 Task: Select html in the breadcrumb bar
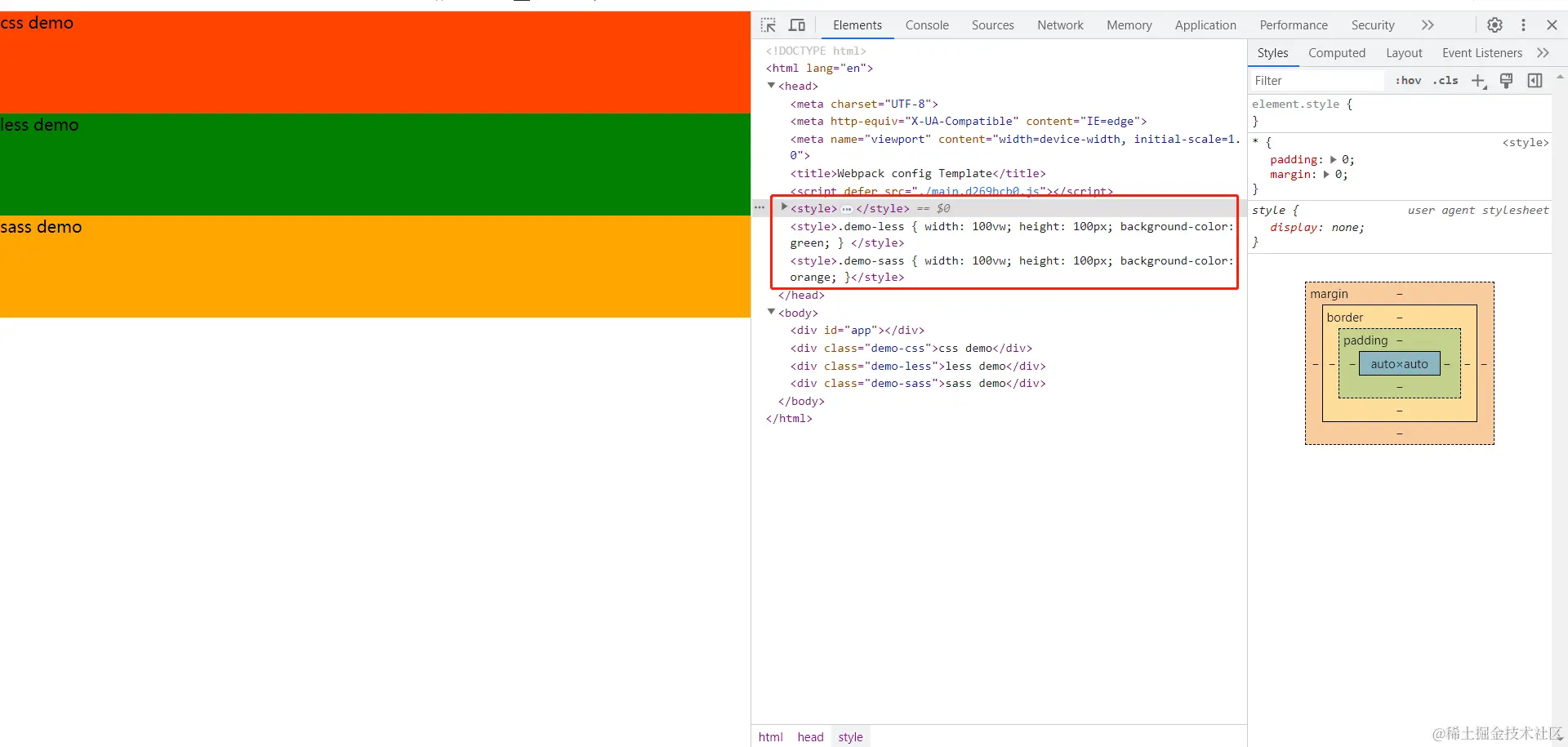[x=770, y=737]
